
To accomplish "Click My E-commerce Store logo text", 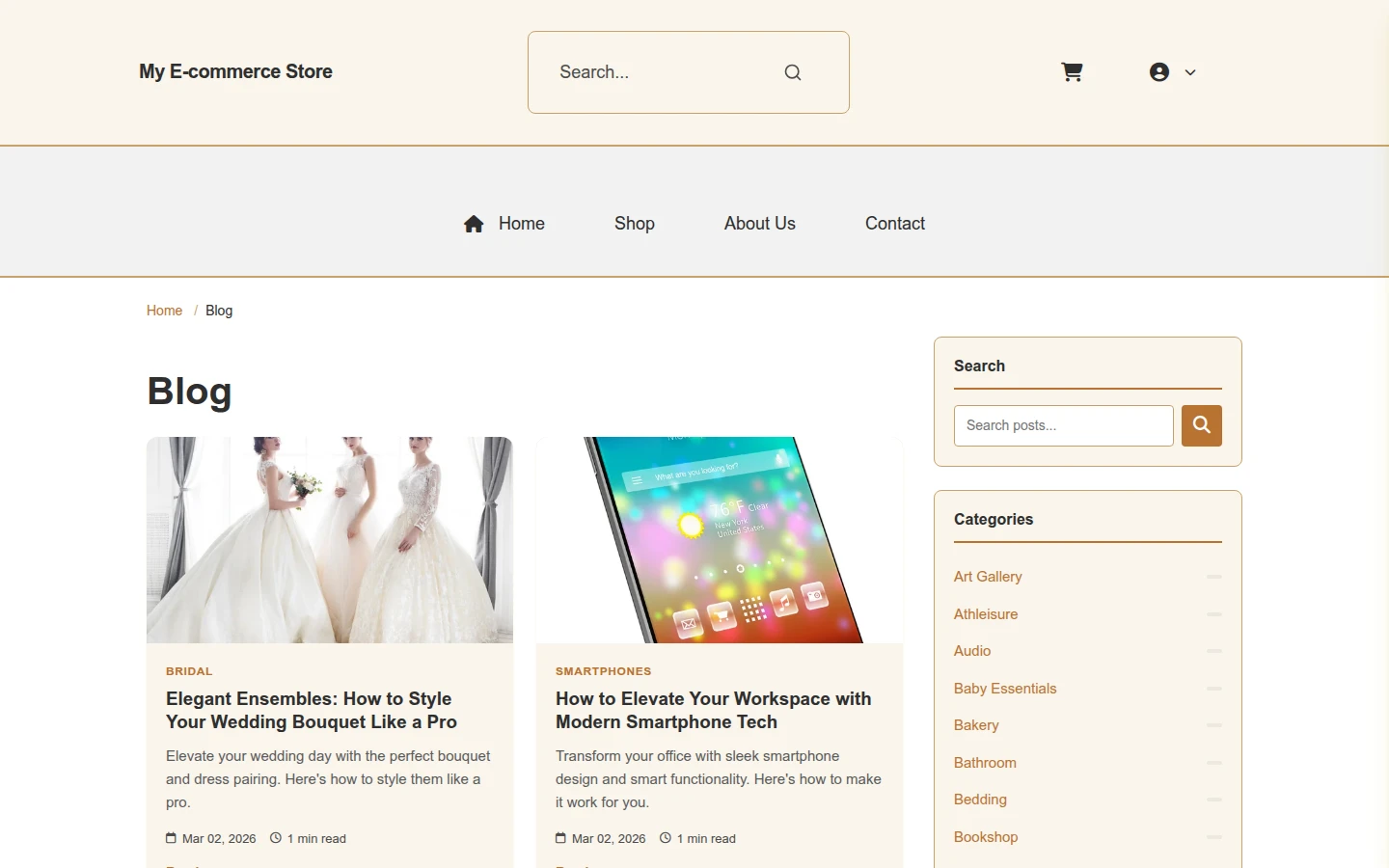I will coord(235,71).
